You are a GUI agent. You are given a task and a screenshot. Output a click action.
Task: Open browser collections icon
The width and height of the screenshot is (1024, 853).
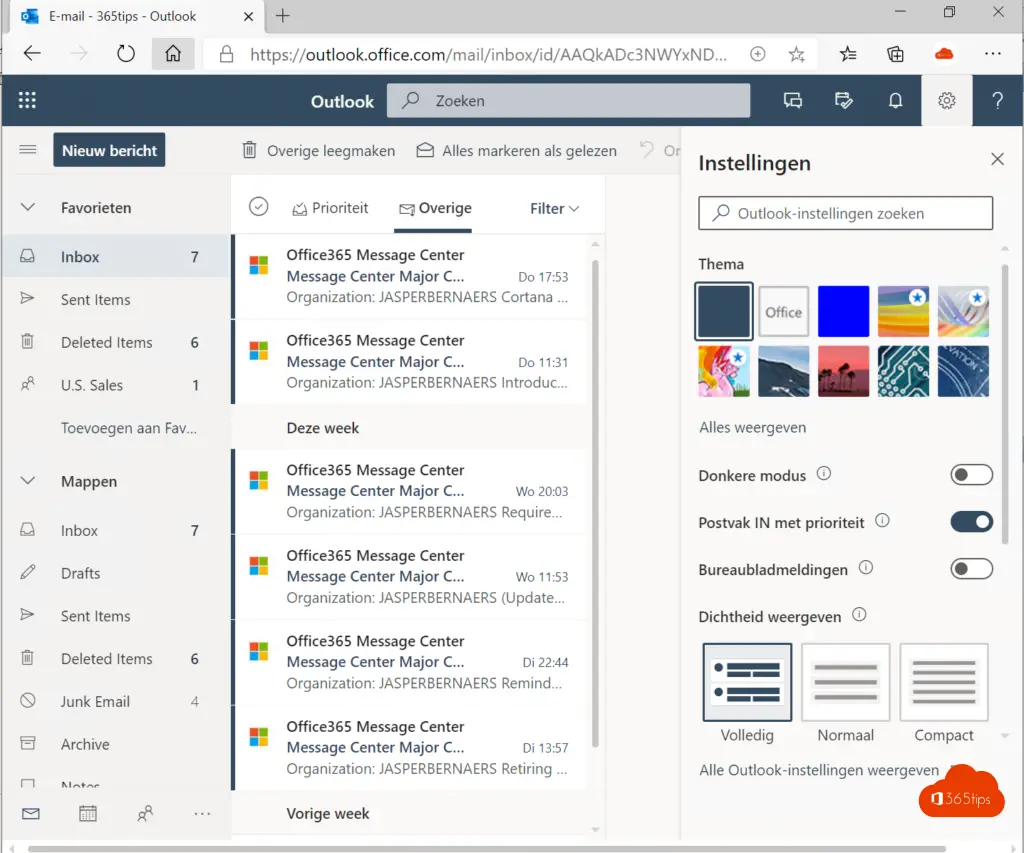[x=895, y=54]
